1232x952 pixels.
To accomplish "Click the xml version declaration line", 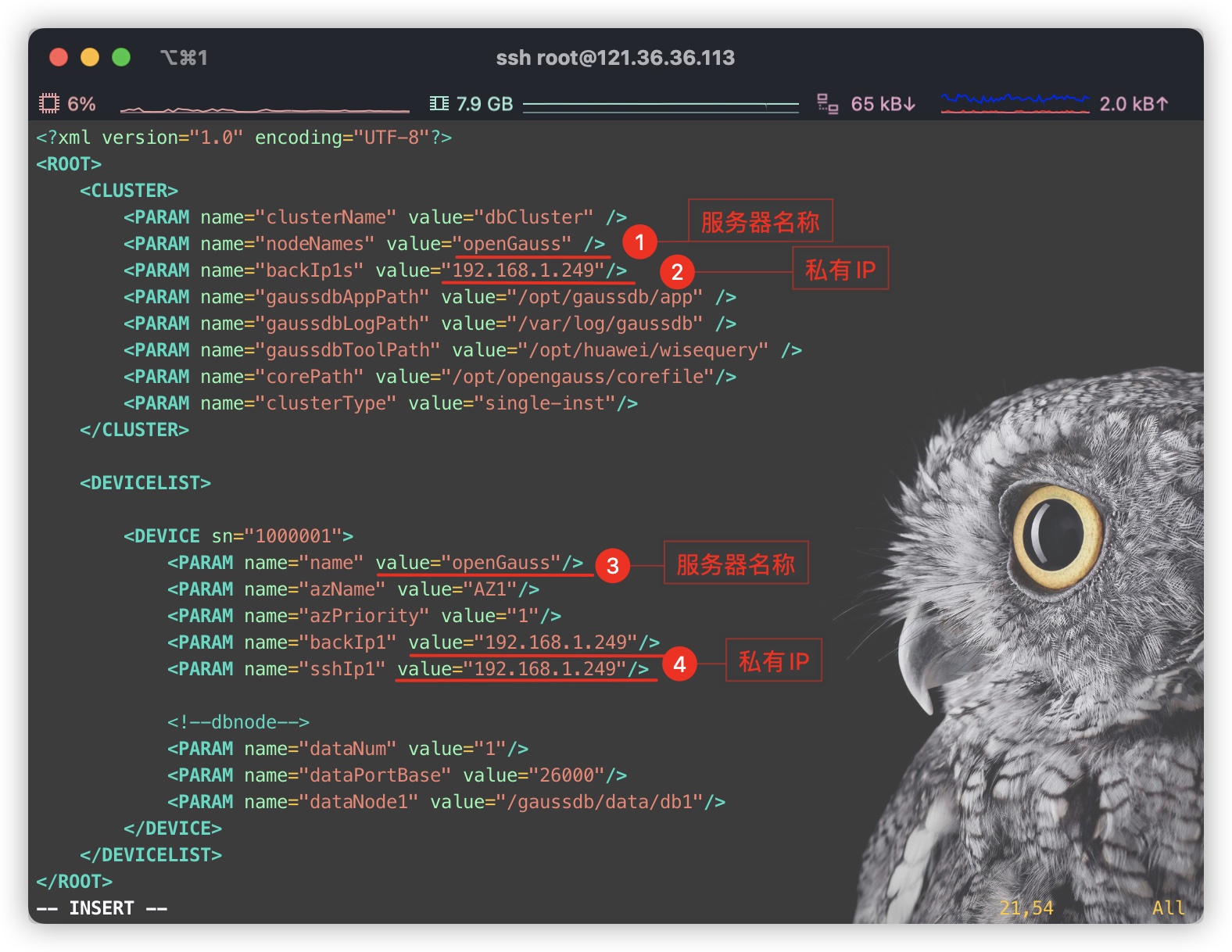I will pyautogui.click(x=244, y=138).
